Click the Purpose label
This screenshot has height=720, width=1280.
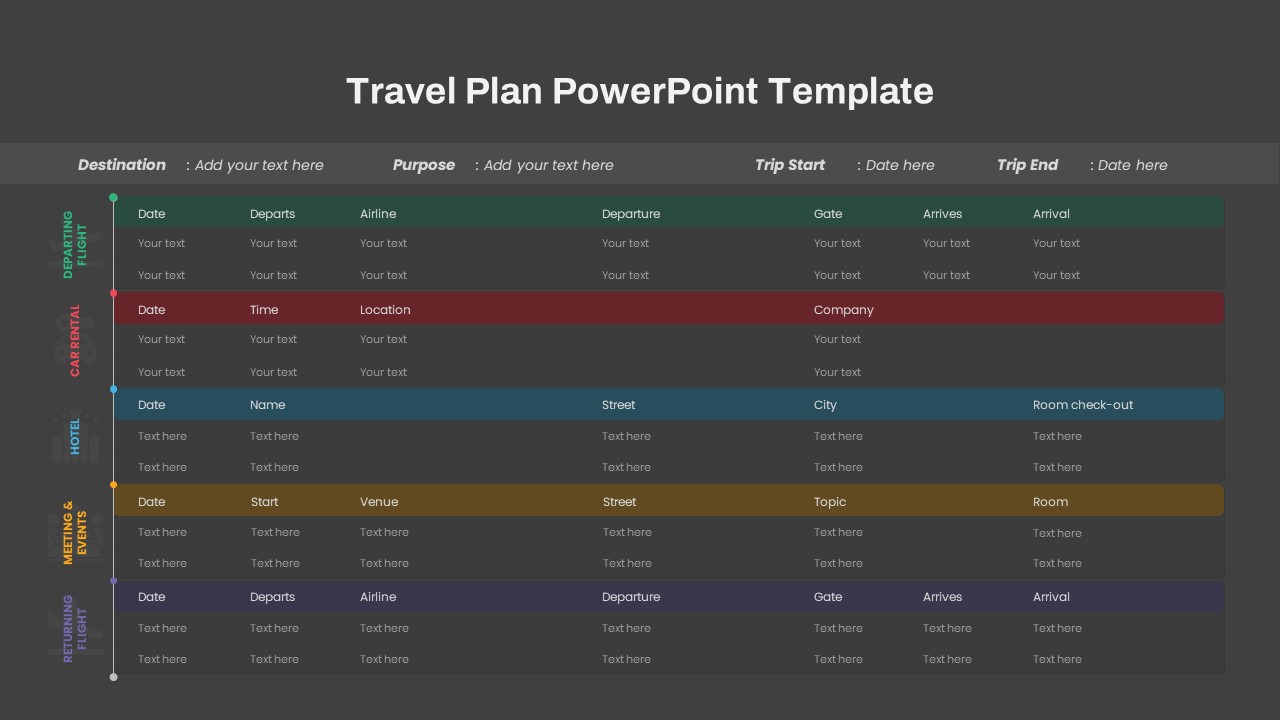click(x=424, y=165)
